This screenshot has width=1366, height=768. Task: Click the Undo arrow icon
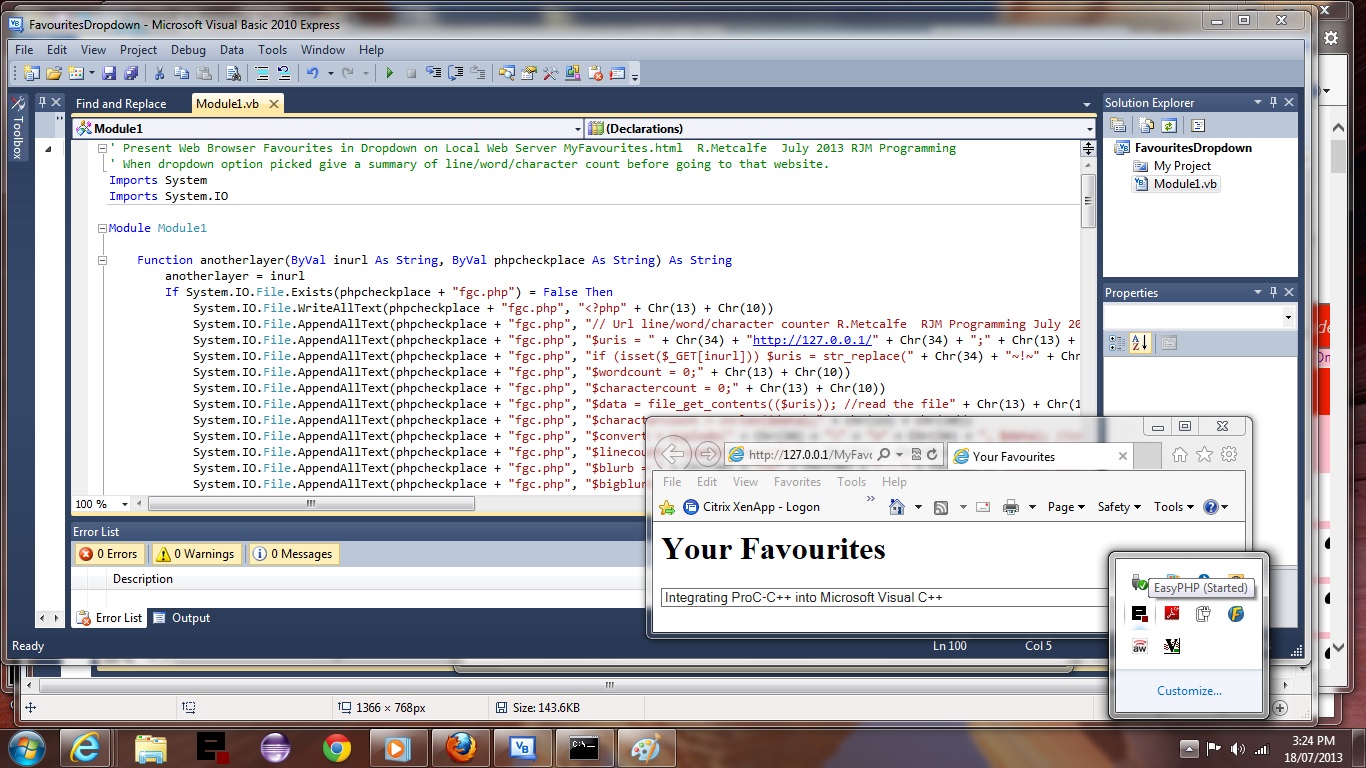tap(312, 73)
